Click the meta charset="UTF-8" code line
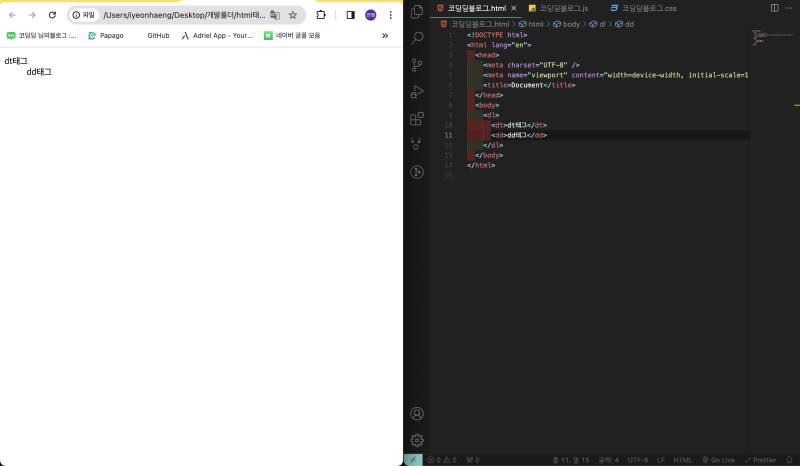Screen dimensions: 800x466 click(531, 65)
